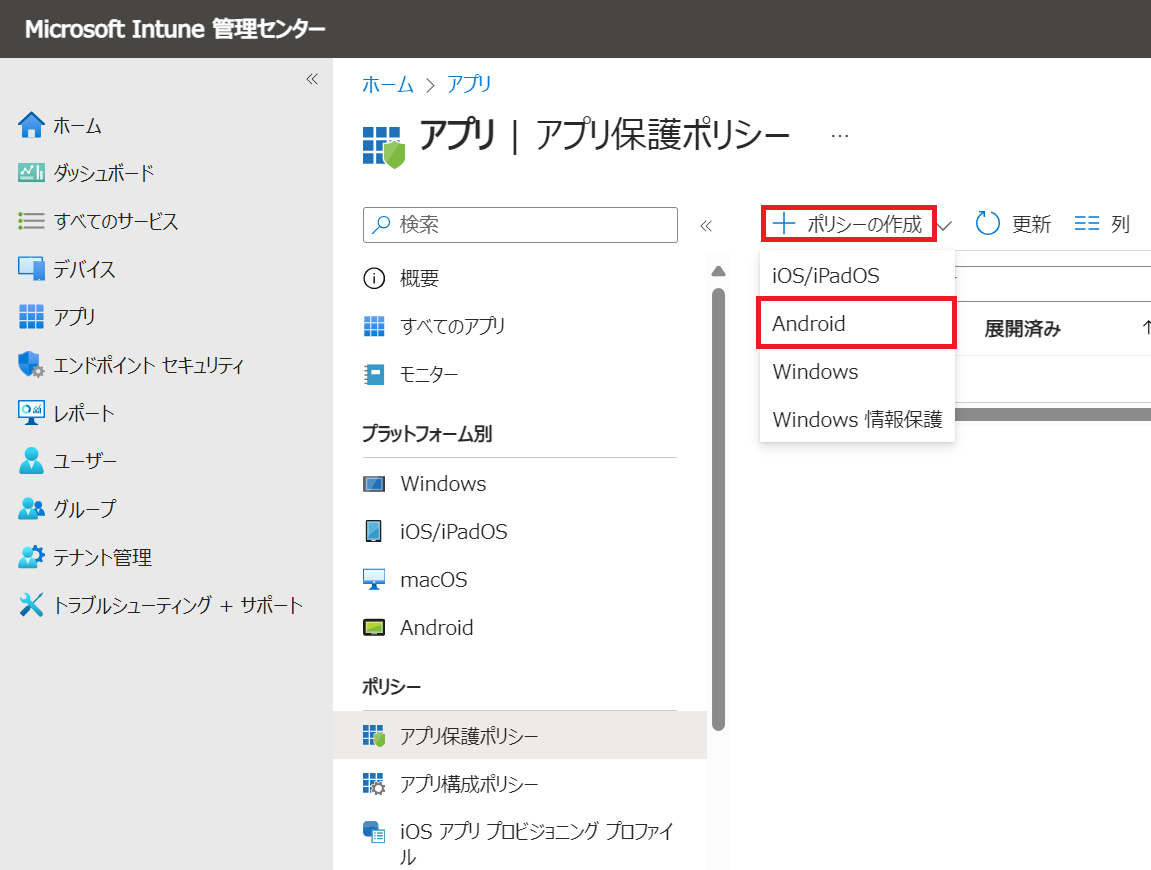The width and height of the screenshot is (1151, 870).
Task: Click the horizontal scrollbar under the table
Action: pyautogui.click(x=1053, y=415)
